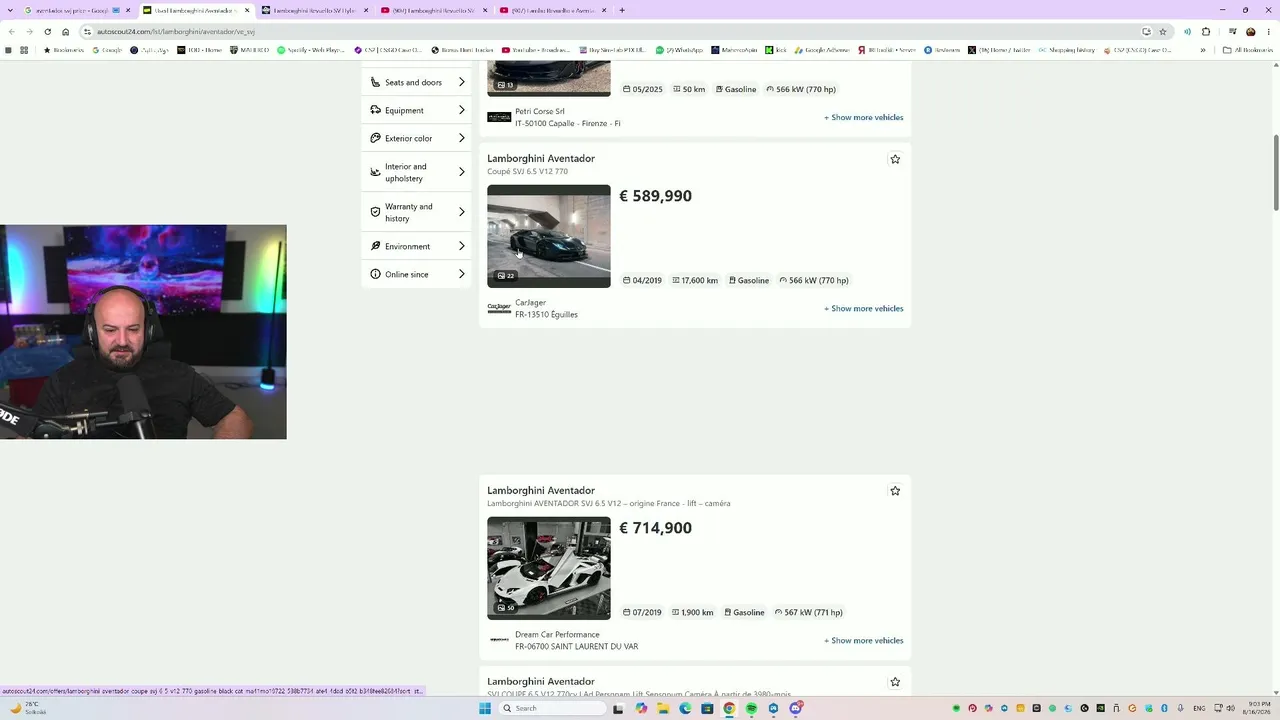Open the Bookmarks bookmark bar item
Image resolution: width=1280 pixels, height=720 pixels.
[64, 50]
